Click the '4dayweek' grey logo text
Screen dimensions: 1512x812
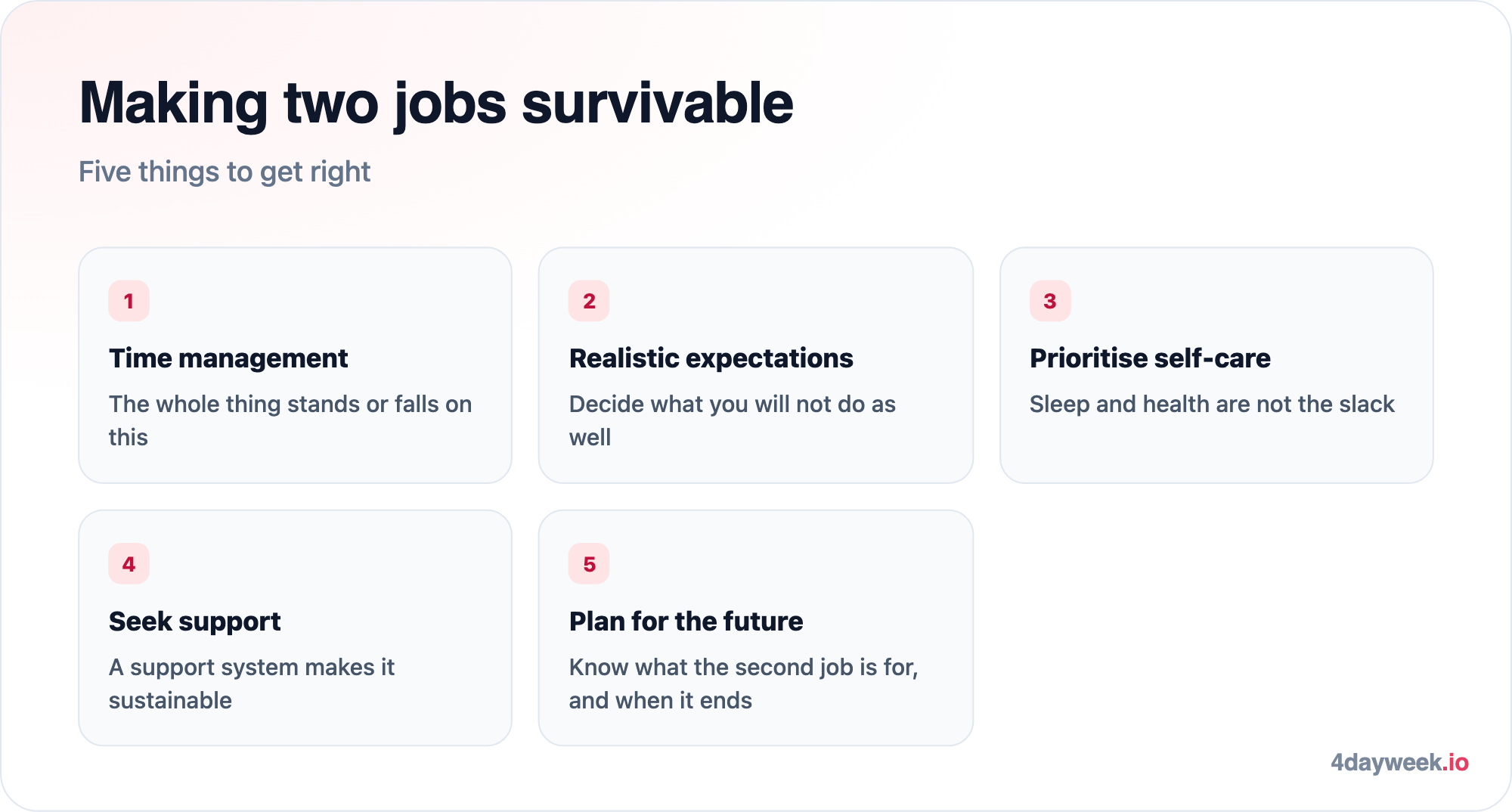[x=1387, y=762]
